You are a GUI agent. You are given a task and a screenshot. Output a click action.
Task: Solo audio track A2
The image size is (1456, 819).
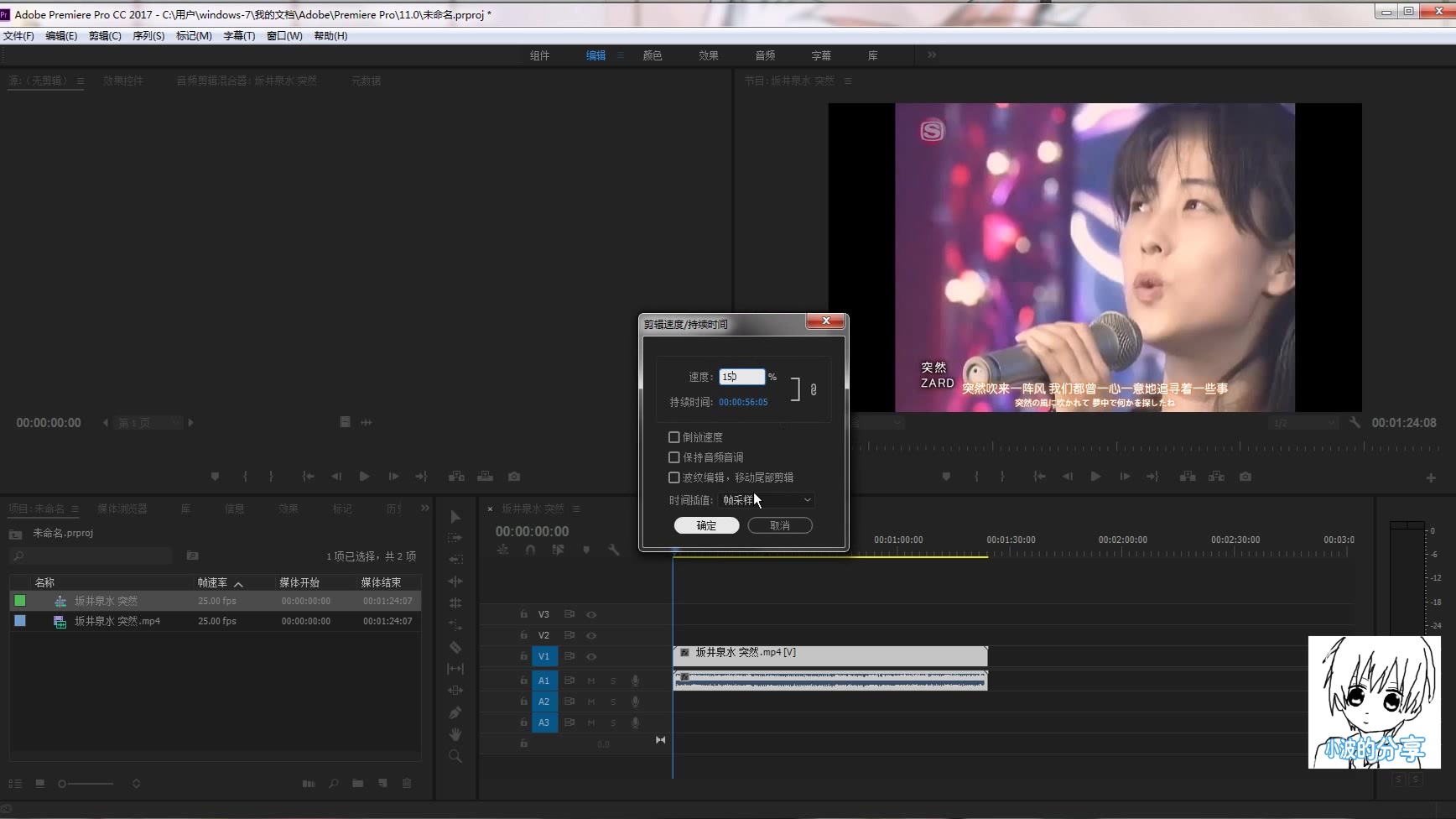(x=613, y=702)
